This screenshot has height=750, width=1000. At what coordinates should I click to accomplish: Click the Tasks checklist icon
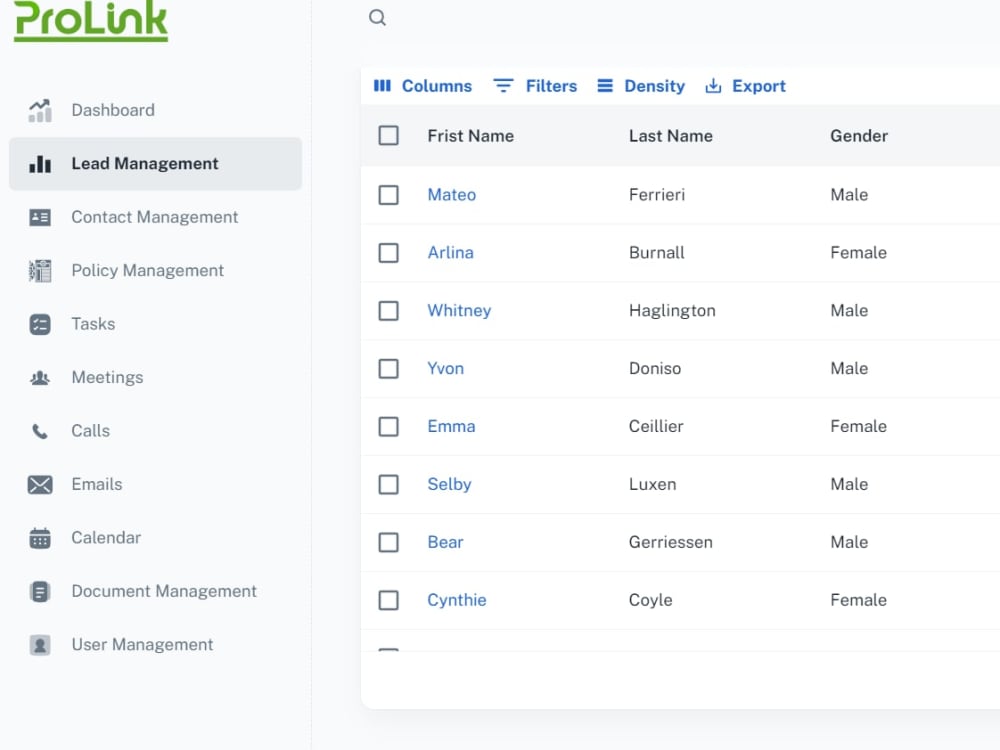(x=40, y=324)
